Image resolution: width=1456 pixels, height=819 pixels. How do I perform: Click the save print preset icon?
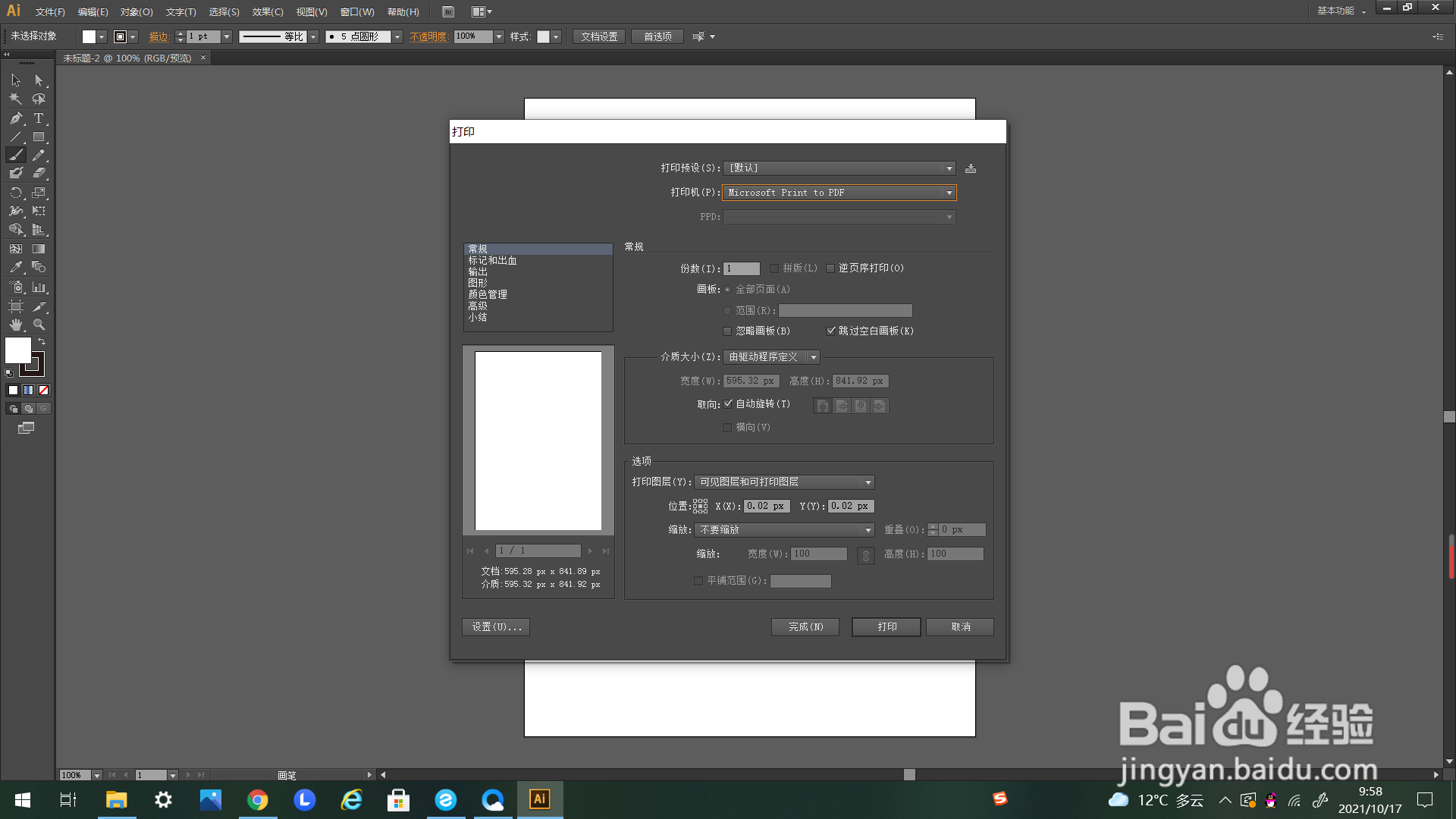[971, 168]
